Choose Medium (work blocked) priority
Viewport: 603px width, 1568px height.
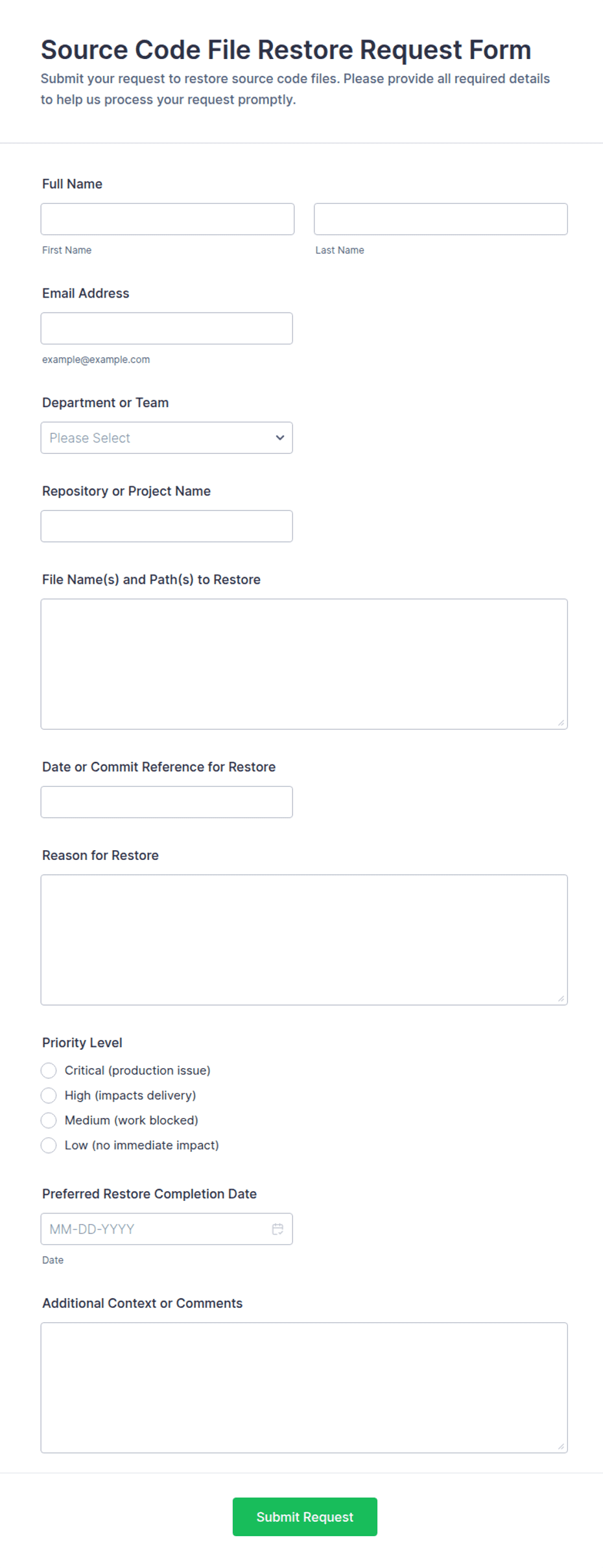49,1120
